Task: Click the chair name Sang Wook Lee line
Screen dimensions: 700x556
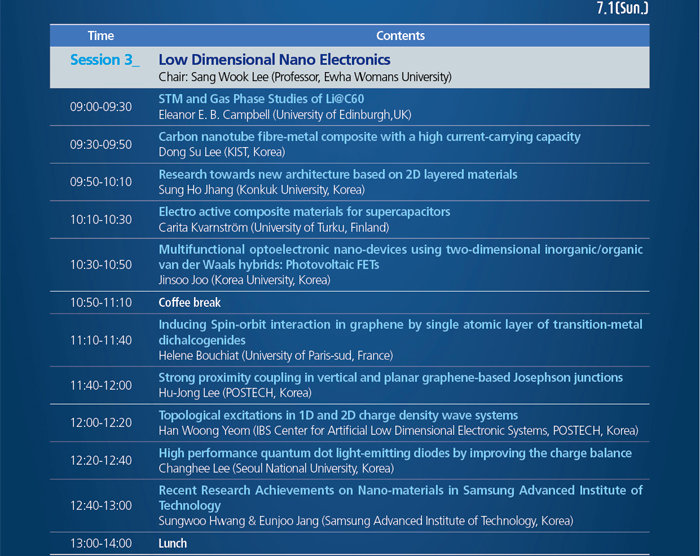Action: 305,77
